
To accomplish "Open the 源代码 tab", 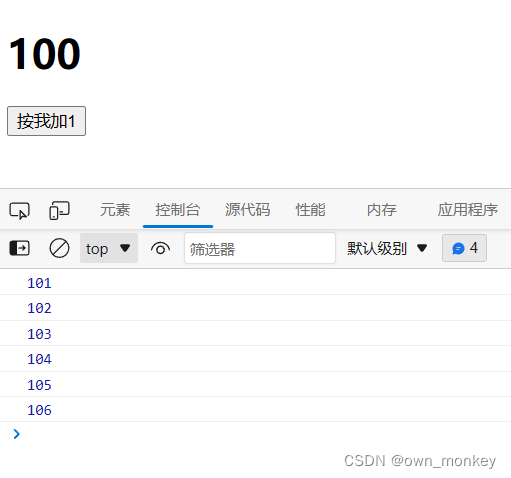I will 247,210.
